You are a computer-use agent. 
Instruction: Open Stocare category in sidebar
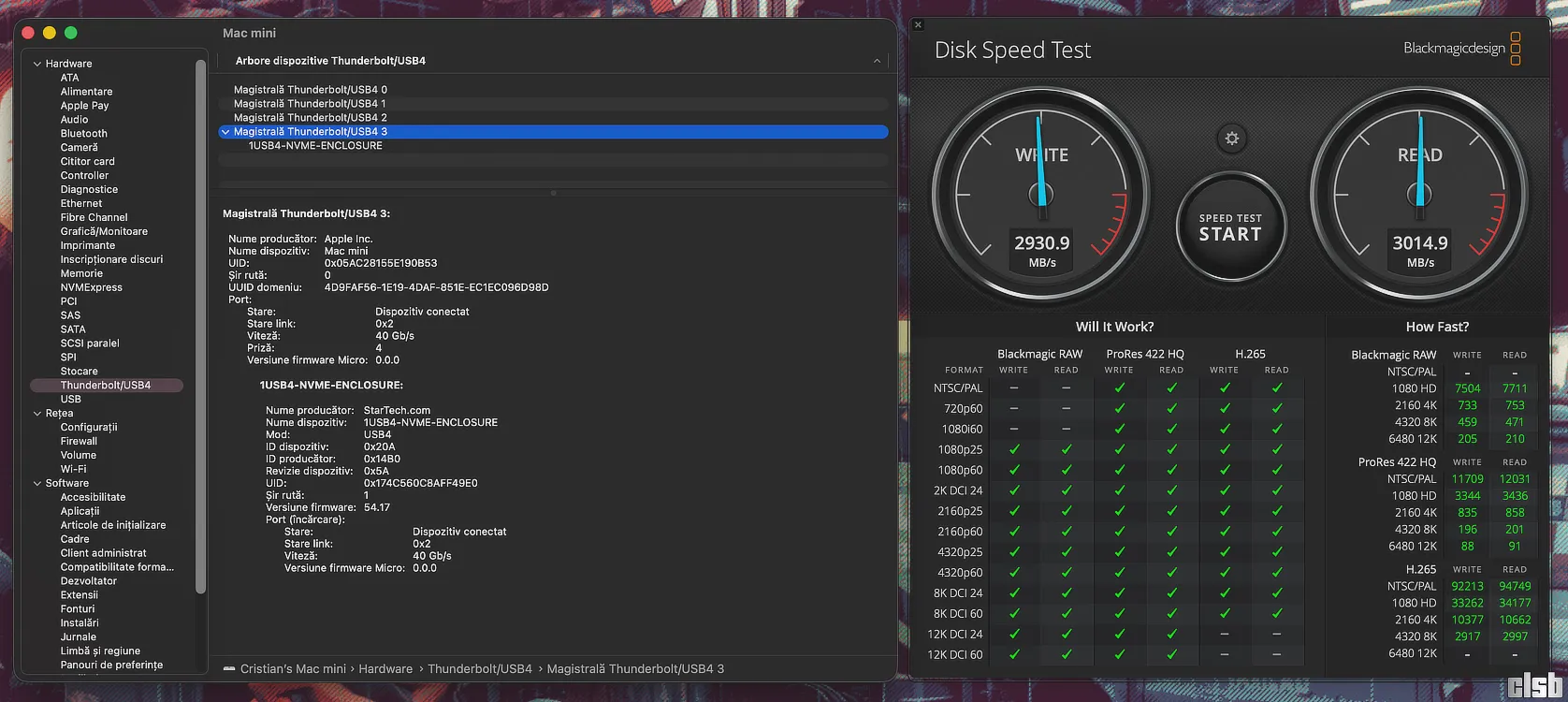tap(79, 372)
